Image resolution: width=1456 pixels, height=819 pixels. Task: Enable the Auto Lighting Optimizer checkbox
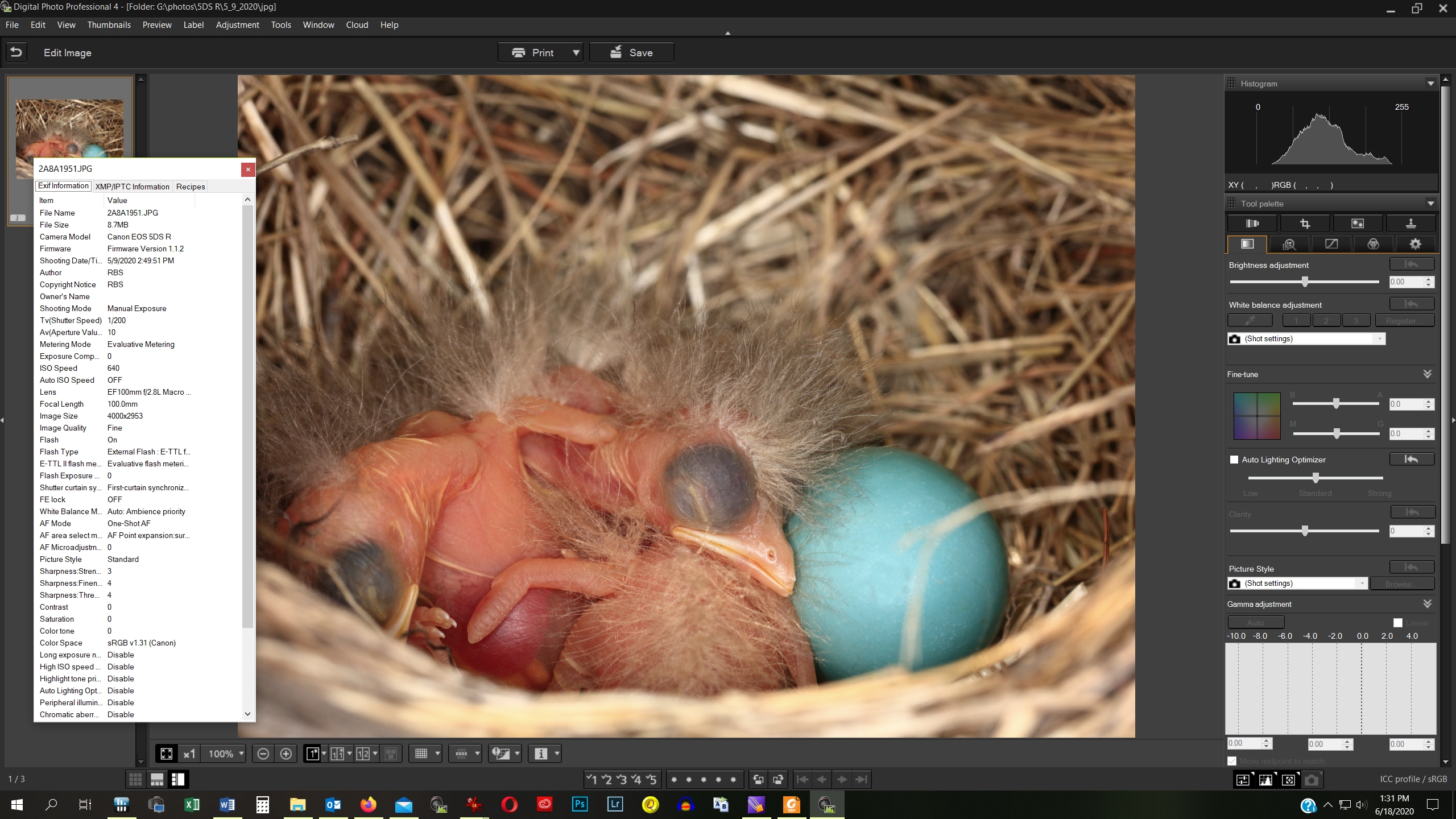[1234, 460]
